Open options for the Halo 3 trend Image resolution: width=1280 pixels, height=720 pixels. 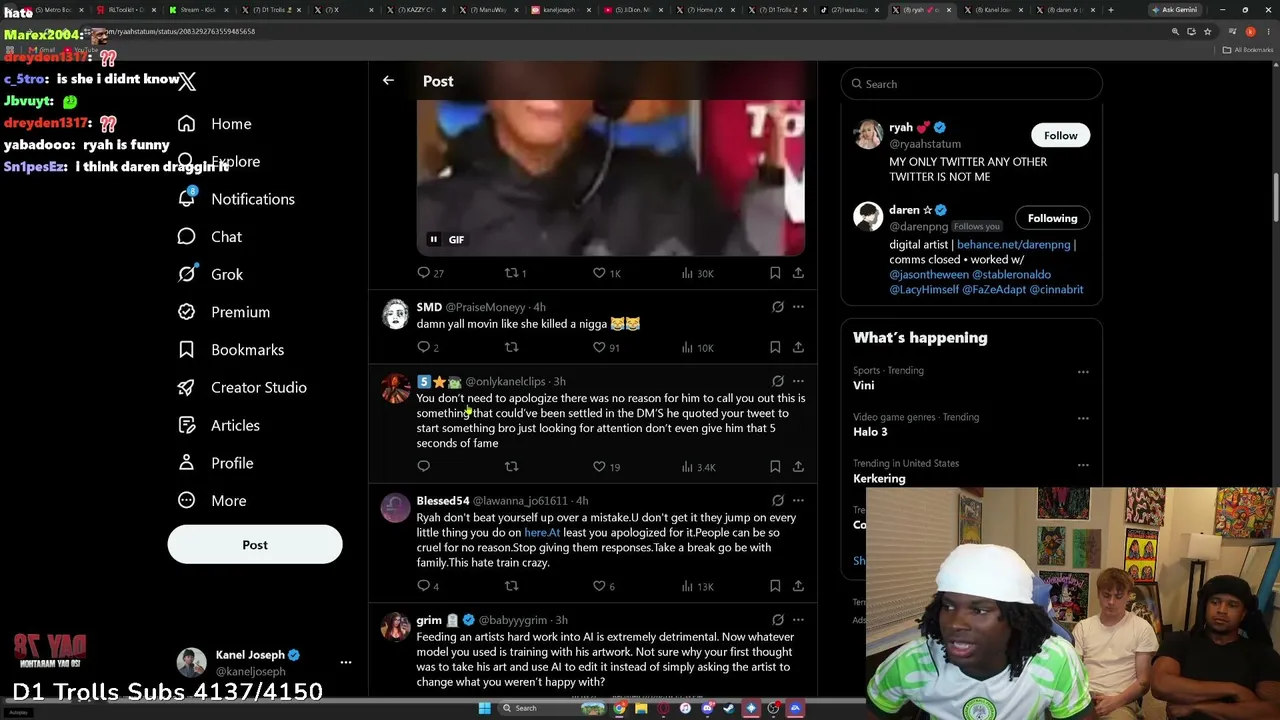coord(1083,418)
